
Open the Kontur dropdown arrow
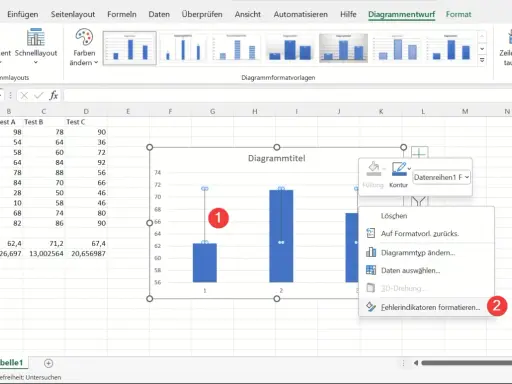409,169
